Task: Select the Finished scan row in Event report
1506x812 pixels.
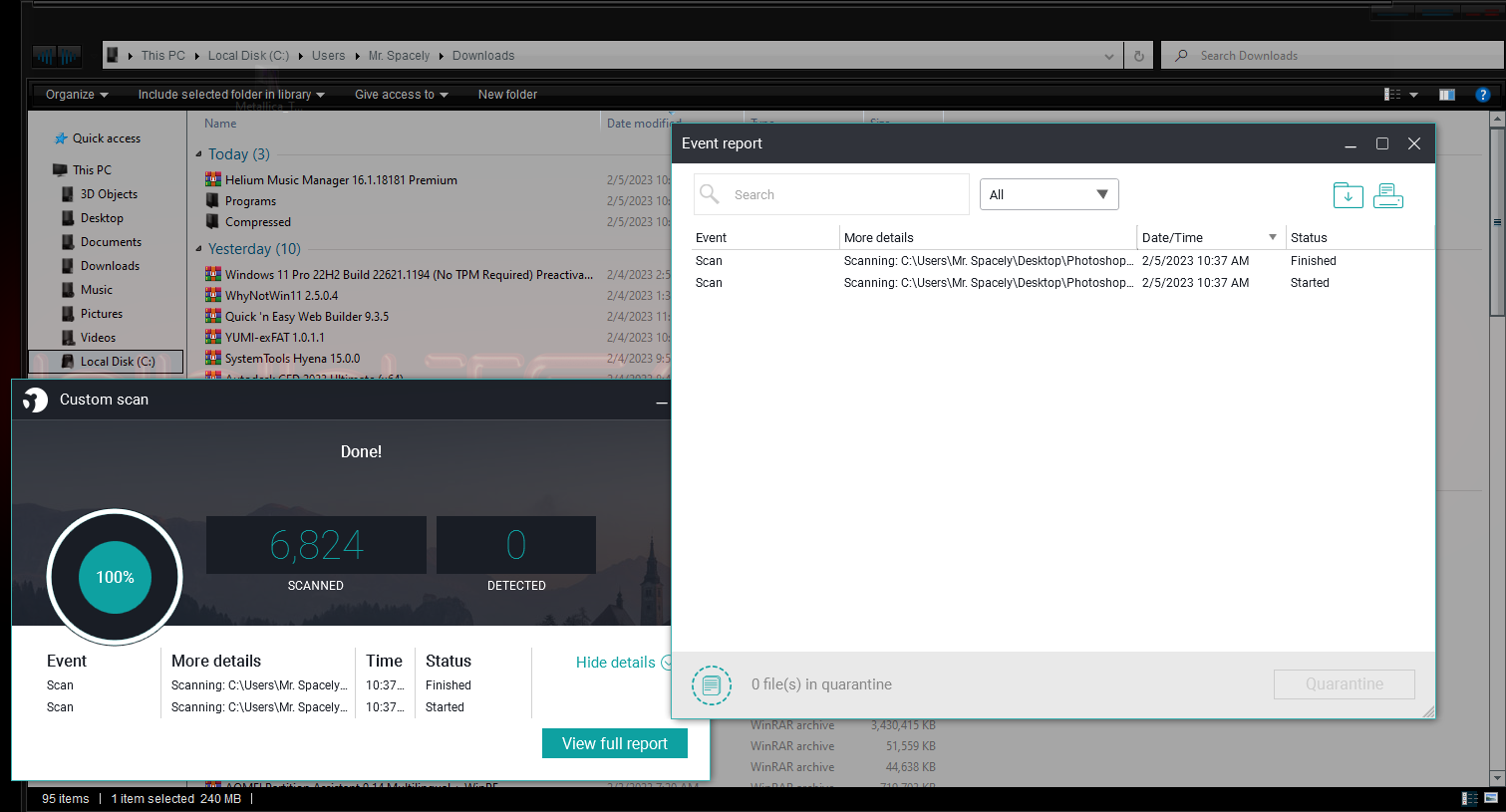Action: [x=1063, y=261]
